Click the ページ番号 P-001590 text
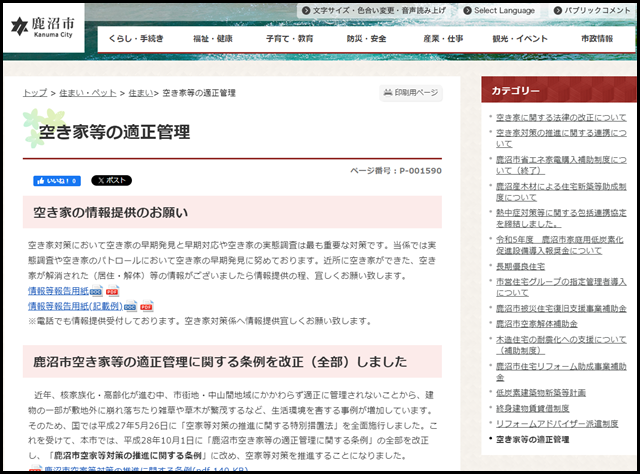Screen dimensions: 640x474 tap(396, 171)
